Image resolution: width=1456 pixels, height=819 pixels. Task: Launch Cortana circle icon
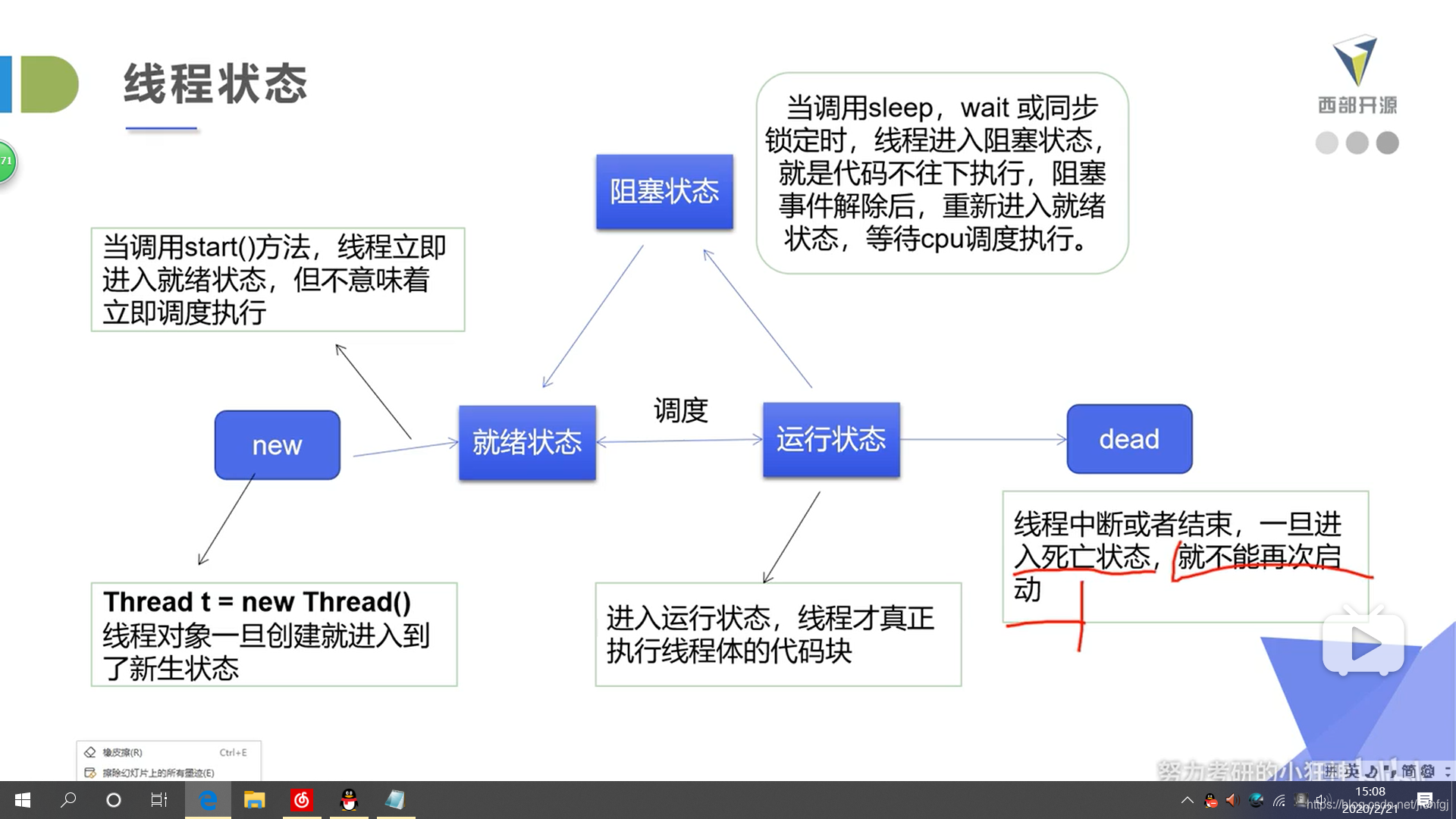[x=114, y=800]
